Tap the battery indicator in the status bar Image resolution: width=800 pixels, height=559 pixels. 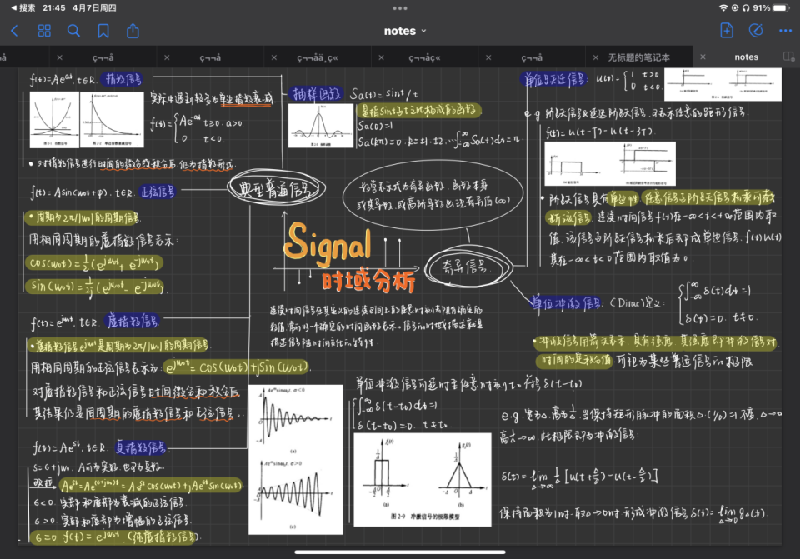pos(779,7)
